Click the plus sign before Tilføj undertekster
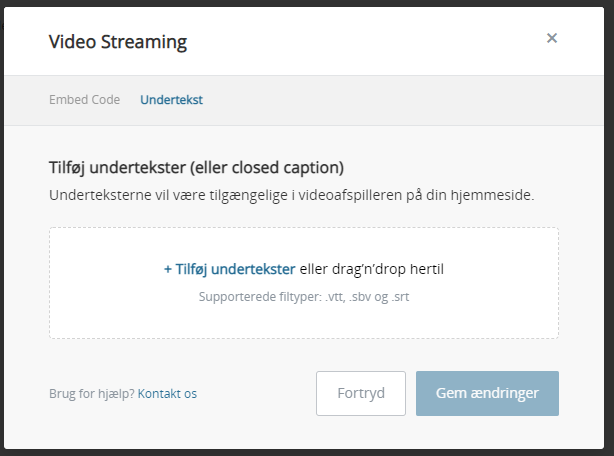Screen dimensions: 614x456 pos(168,269)
